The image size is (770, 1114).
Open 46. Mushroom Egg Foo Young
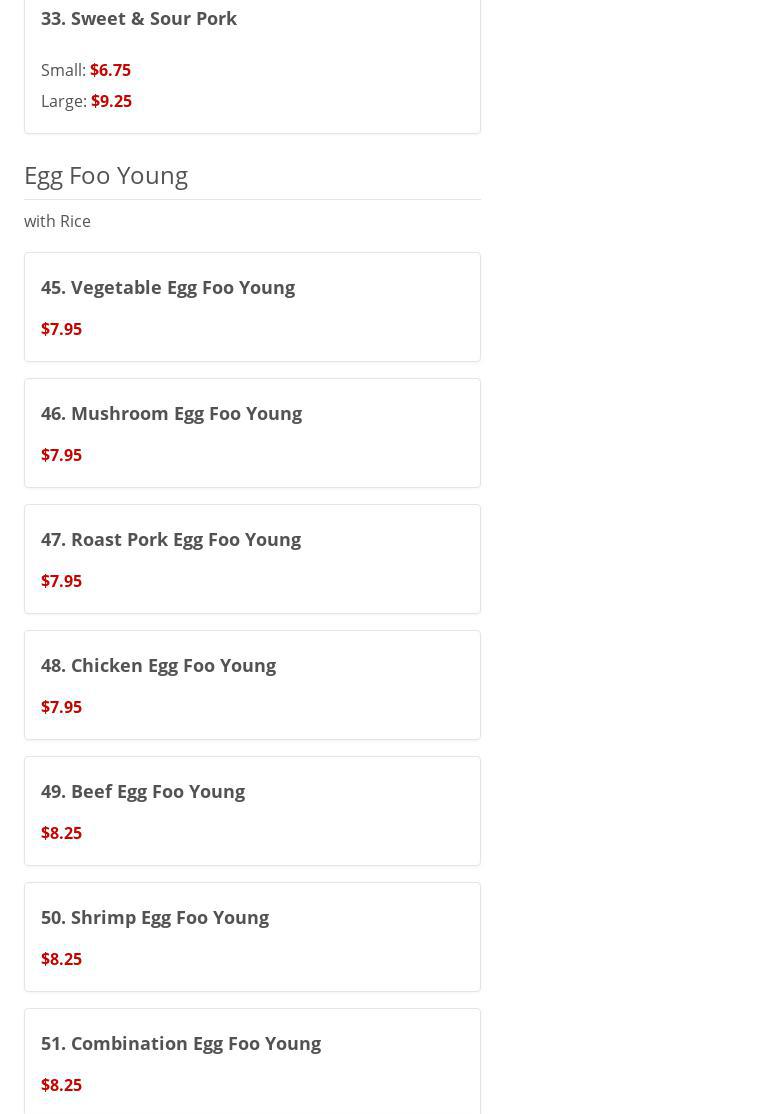[x=171, y=413]
